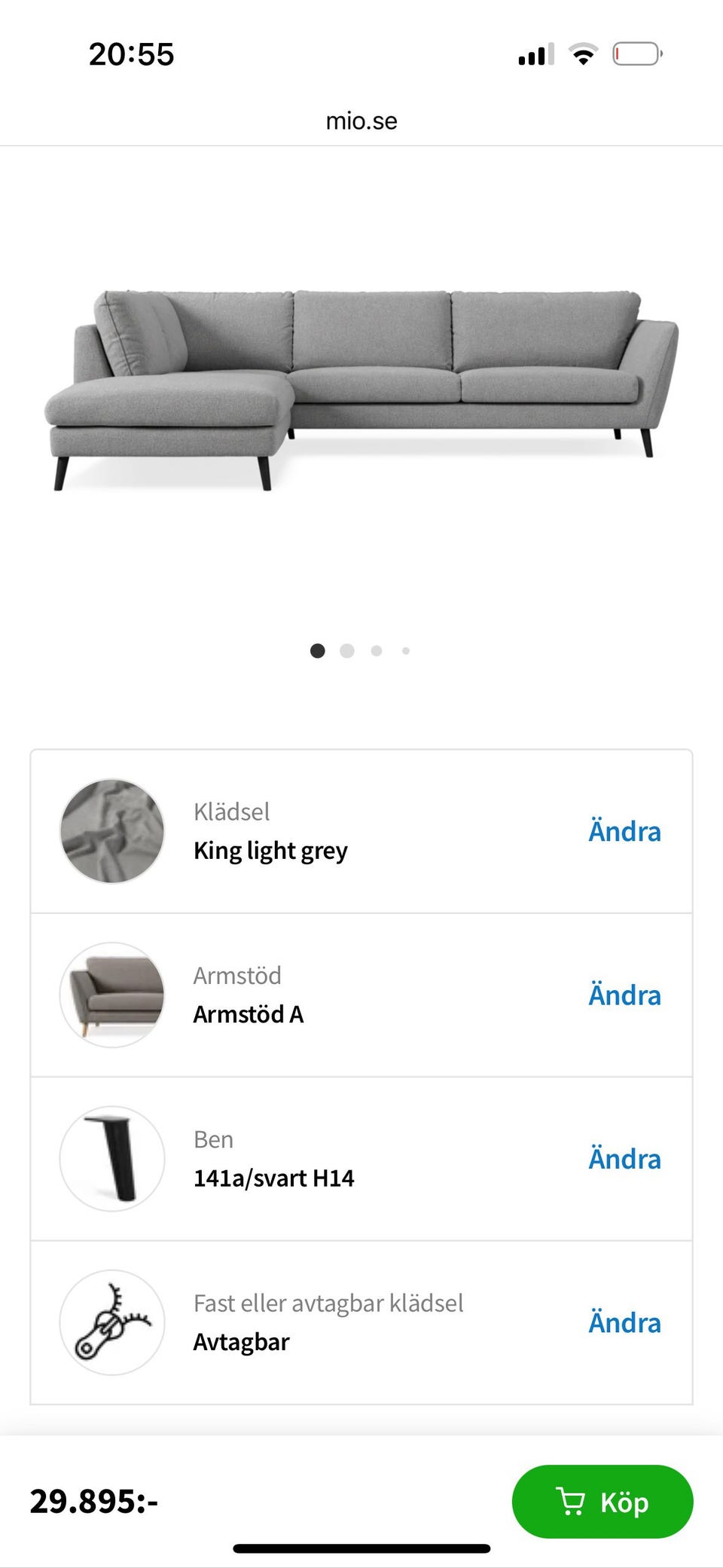This screenshot has width=723, height=1568.
Task: Change fast eller avtagbar klädsel option
Action: 624,1322
